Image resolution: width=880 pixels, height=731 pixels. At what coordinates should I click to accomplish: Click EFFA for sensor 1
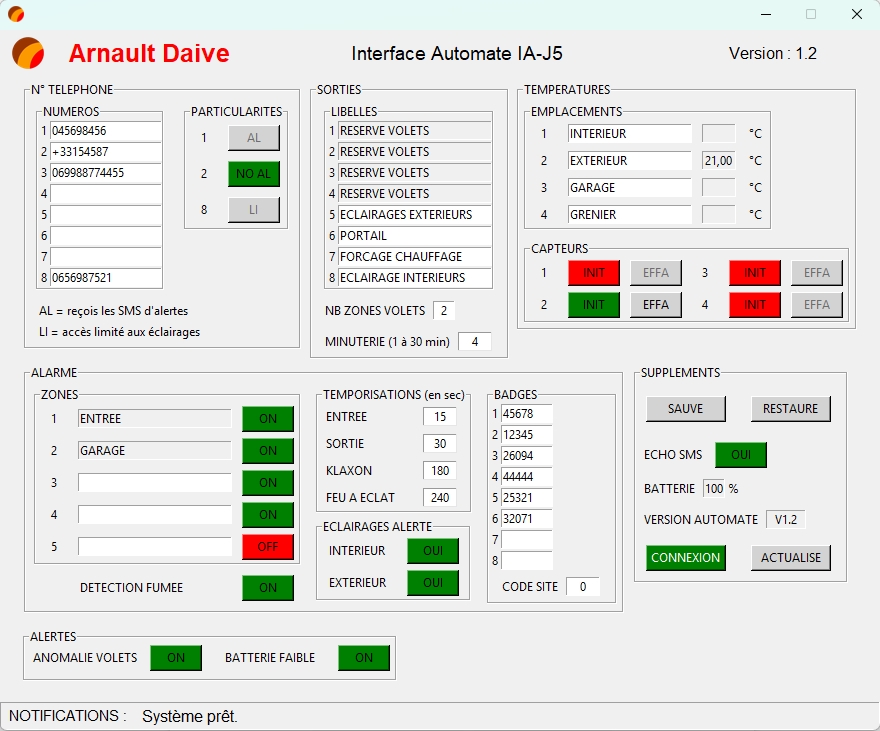[656, 273]
